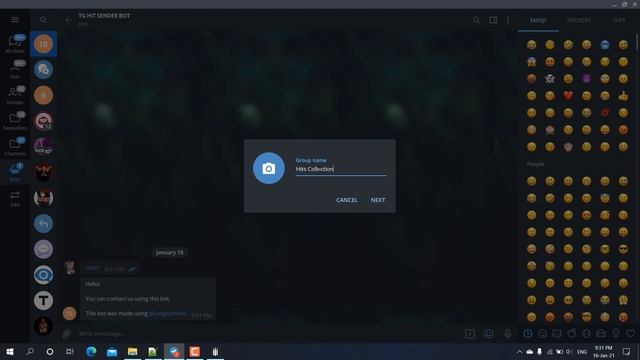Screen dimensions: 640x360
Task: Click NEXT to continue group creation
Action: 378,200
